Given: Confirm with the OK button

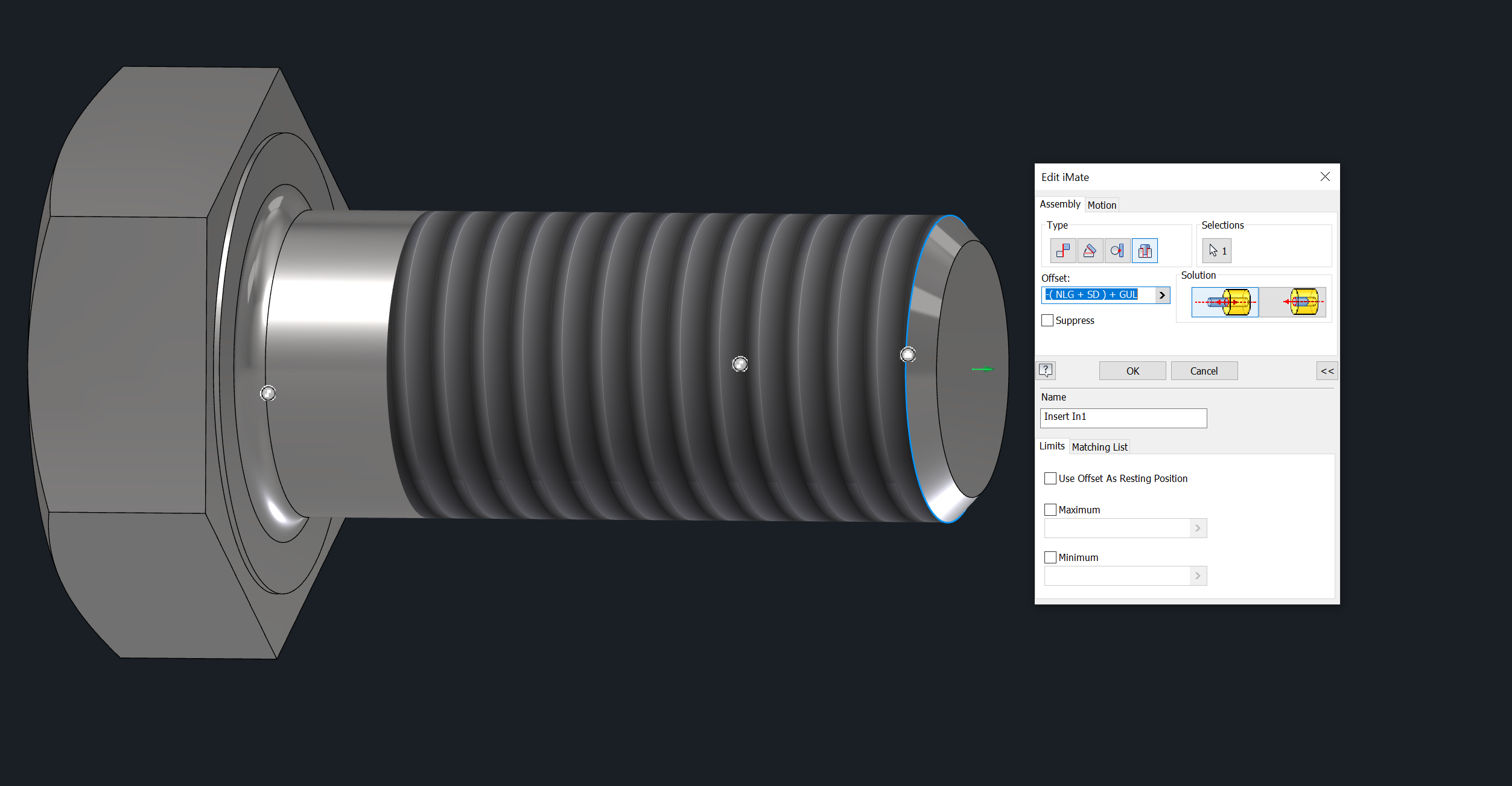Looking at the screenshot, I should [1132, 371].
